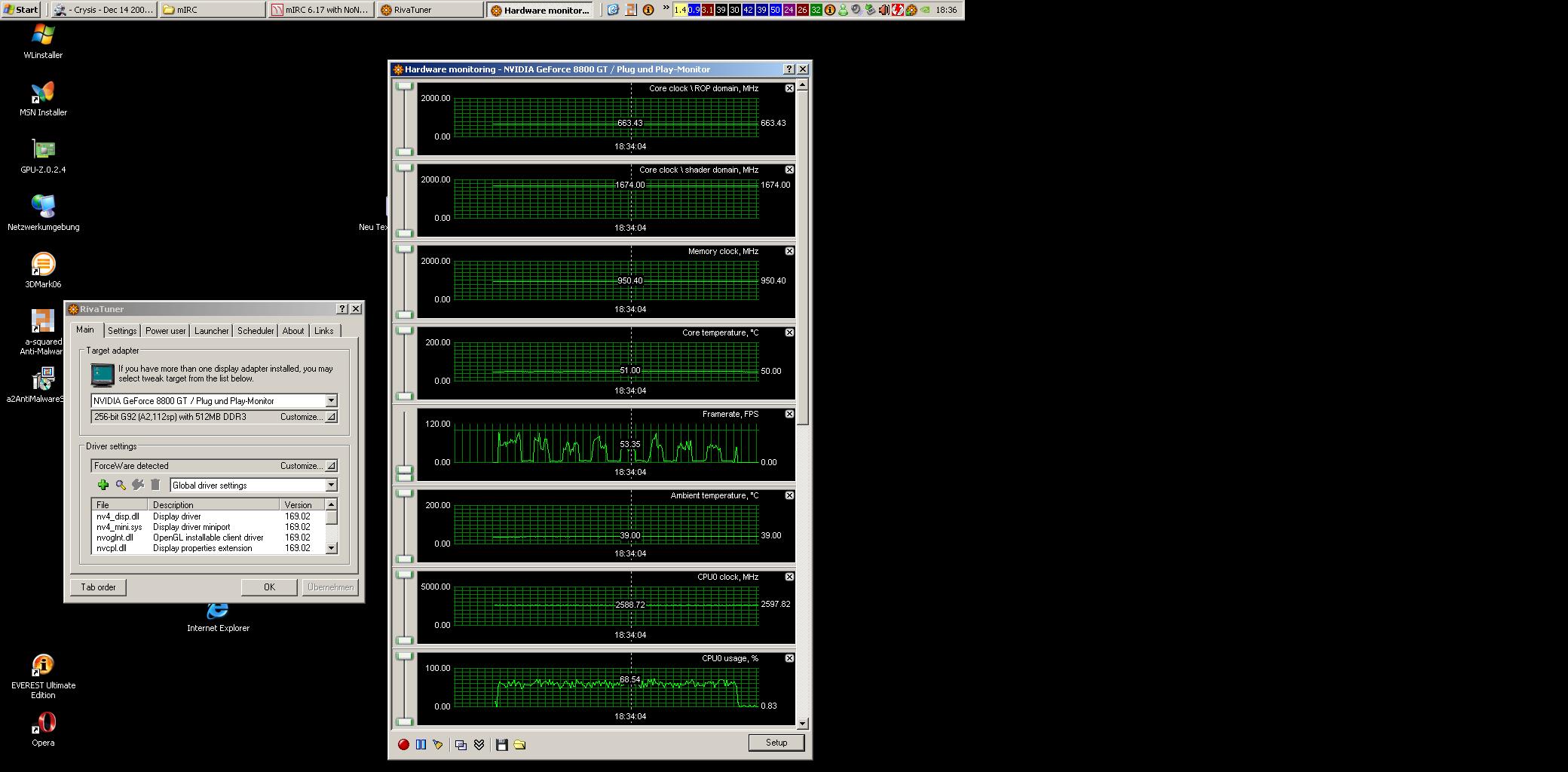The height and width of the screenshot is (772, 1568).
Task: Remove the Ambient temperature graph with its X
Action: coord(789,495)
